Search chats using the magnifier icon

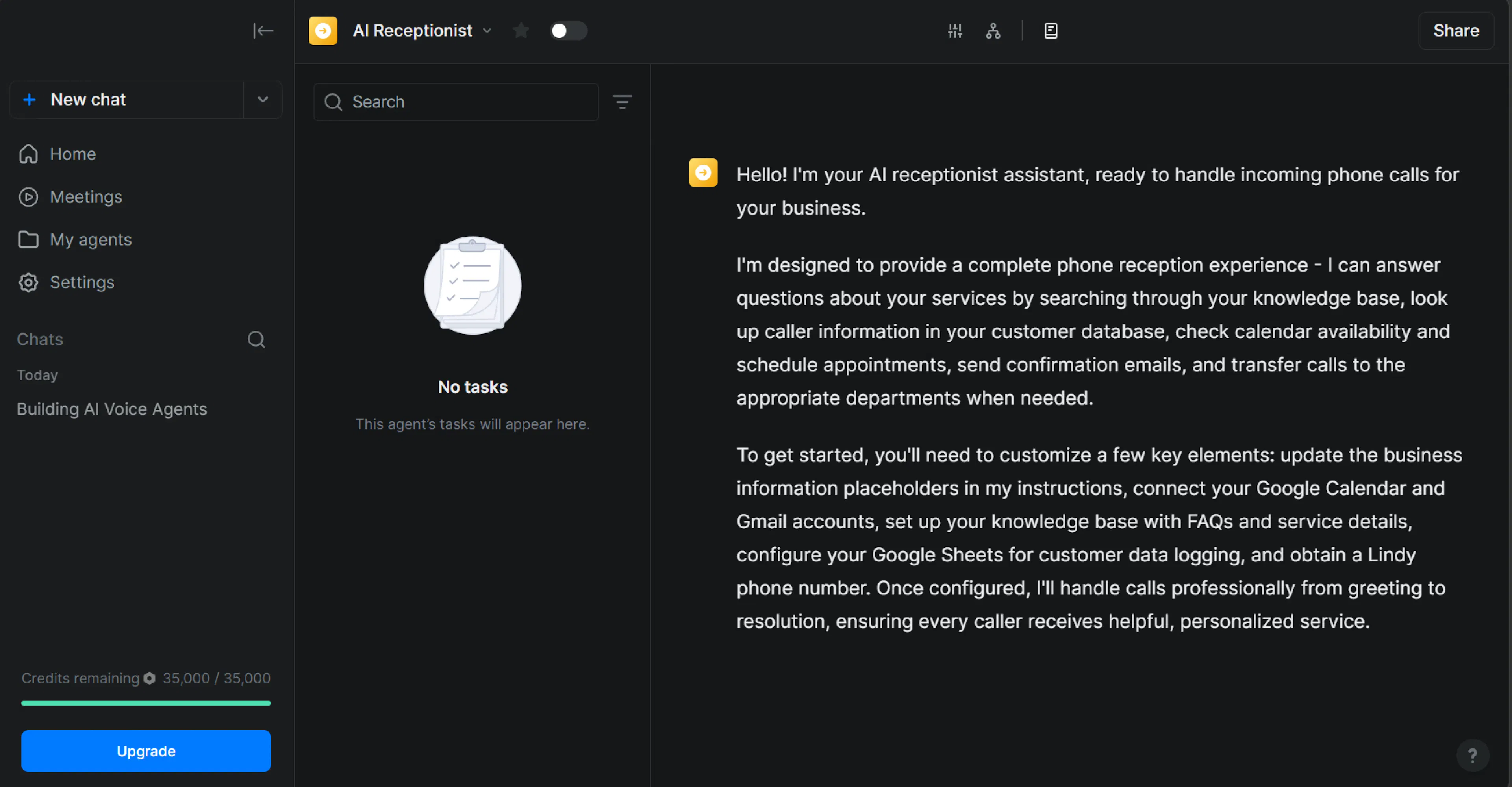(x=256, y=339)
